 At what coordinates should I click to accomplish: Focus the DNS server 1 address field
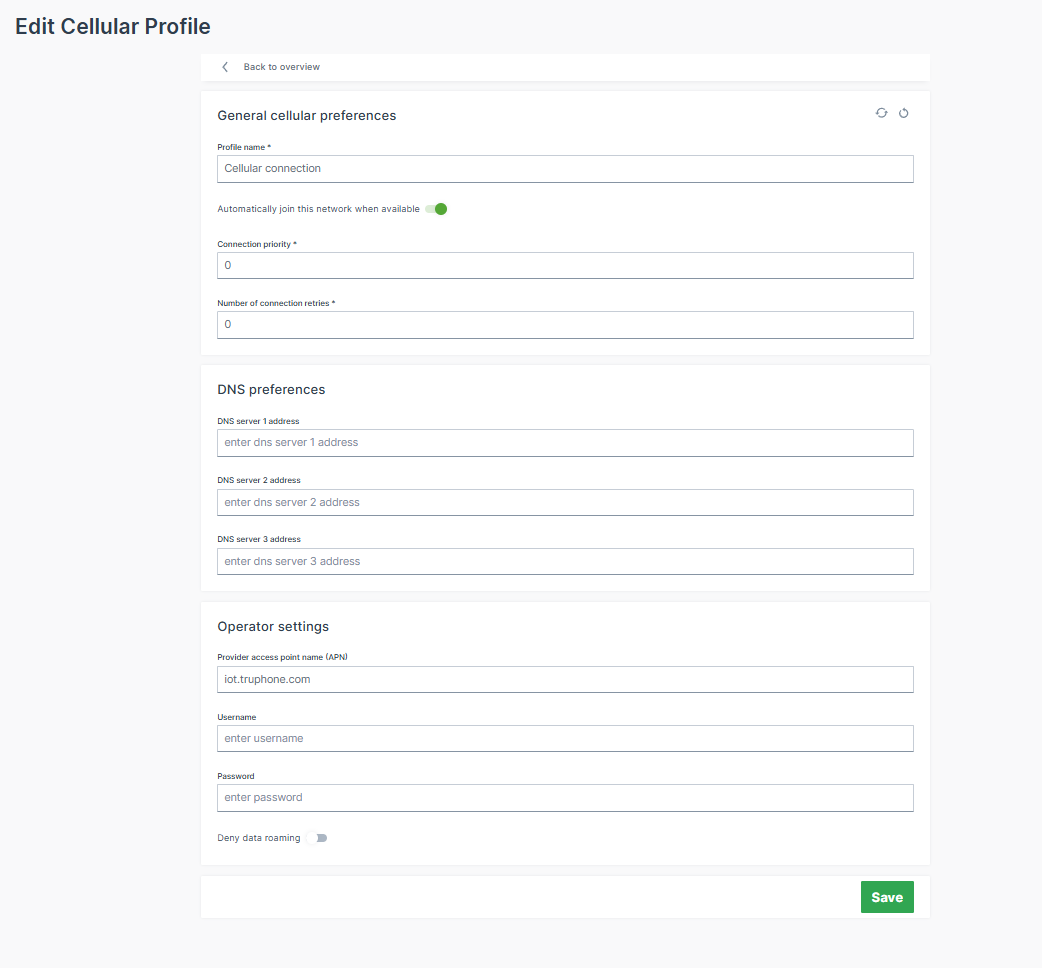click(x=565, y=442)
